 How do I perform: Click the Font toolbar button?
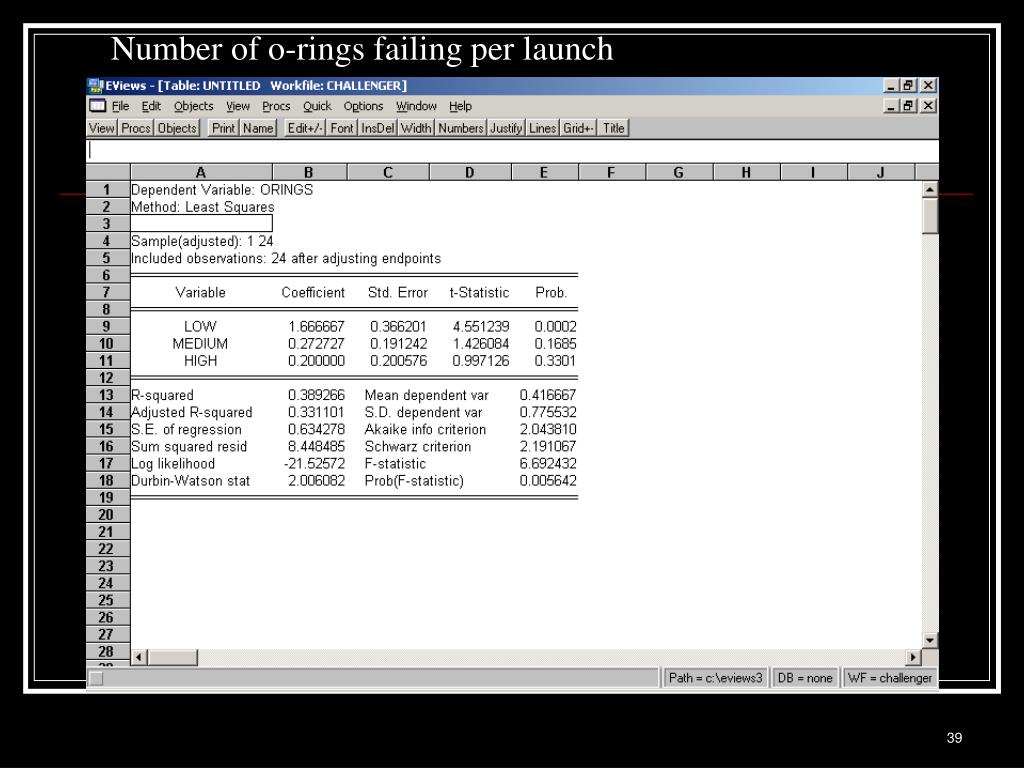point(342,128)
